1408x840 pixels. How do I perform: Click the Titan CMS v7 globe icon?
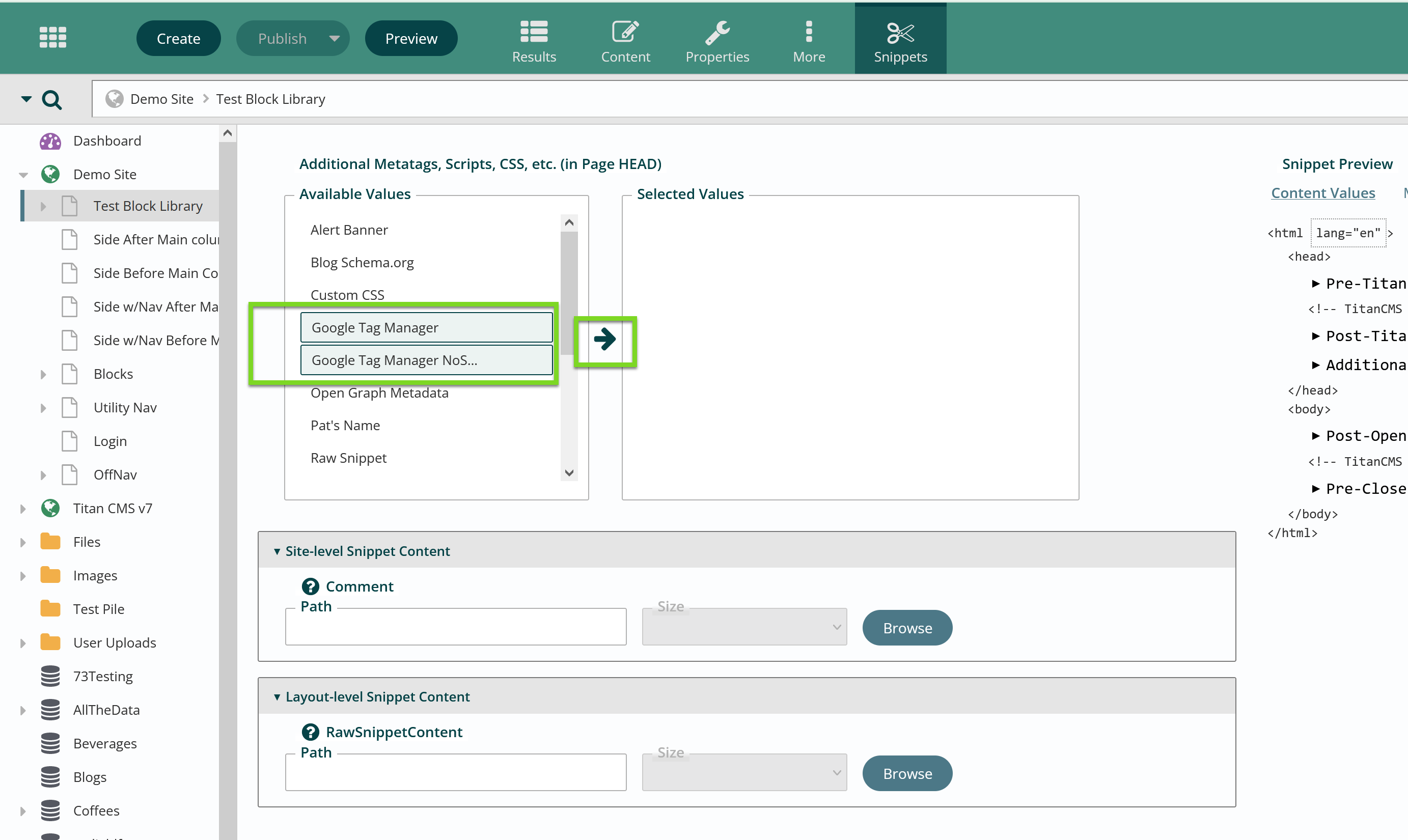(50, 508)
